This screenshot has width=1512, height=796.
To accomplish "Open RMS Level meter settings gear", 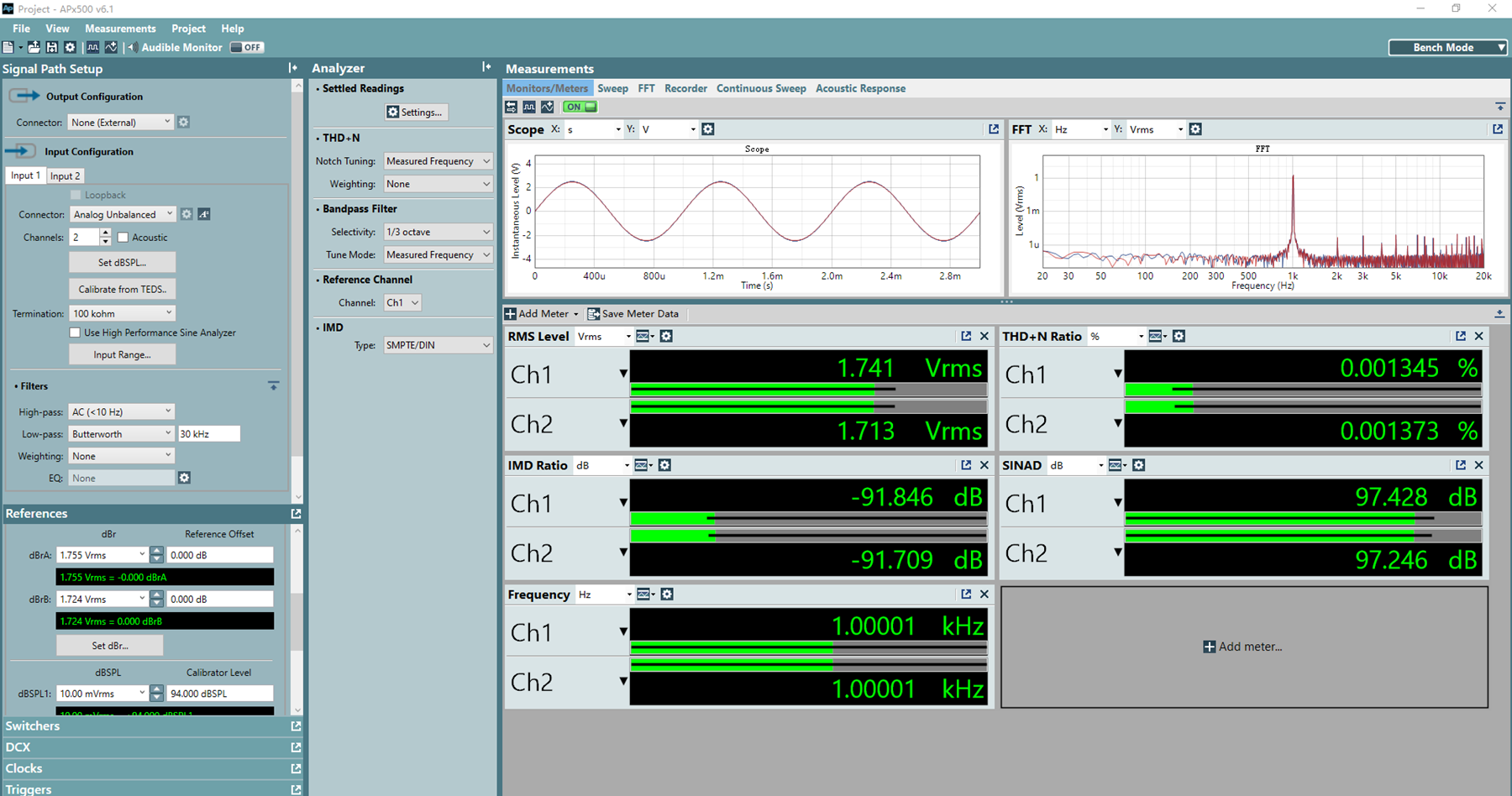I will pos(666,336).
